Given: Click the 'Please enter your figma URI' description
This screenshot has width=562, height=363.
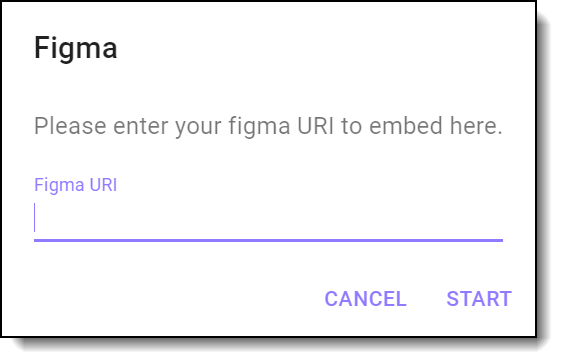Looking at the screenshot, I should click(x=268, y=126).
